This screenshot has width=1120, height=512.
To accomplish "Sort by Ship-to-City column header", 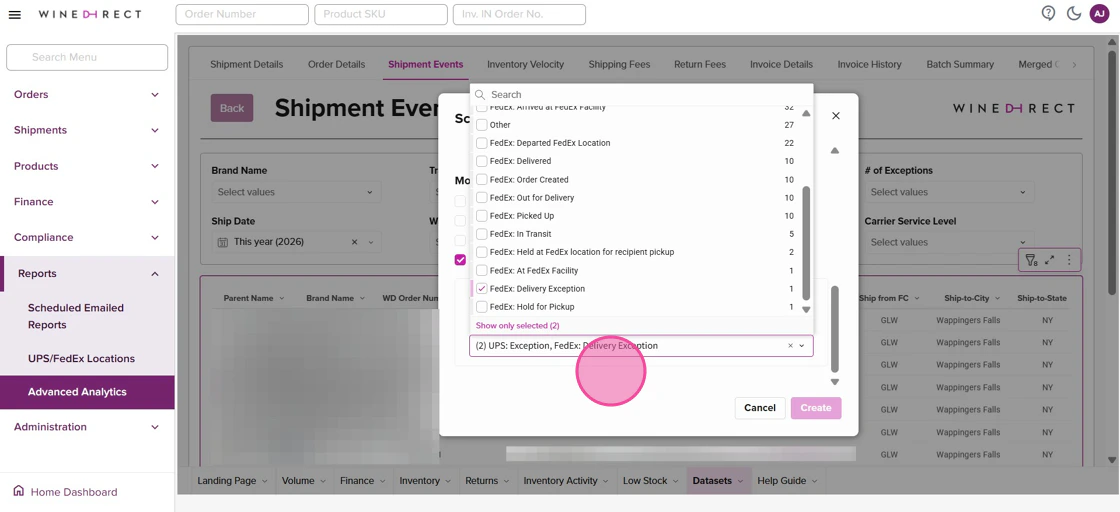I will pyautogui.click(x=967, y=298).
